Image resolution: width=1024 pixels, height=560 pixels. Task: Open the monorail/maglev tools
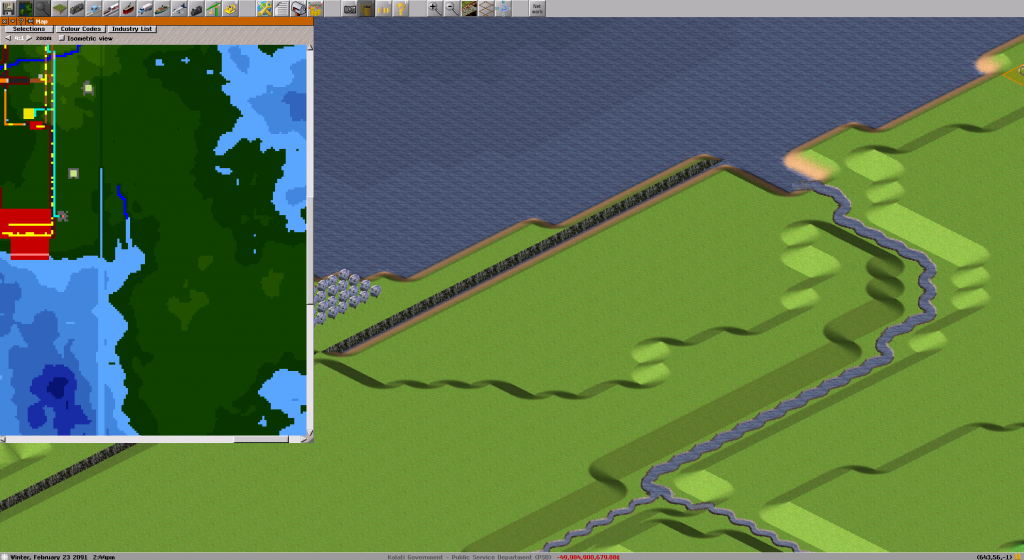93,8
